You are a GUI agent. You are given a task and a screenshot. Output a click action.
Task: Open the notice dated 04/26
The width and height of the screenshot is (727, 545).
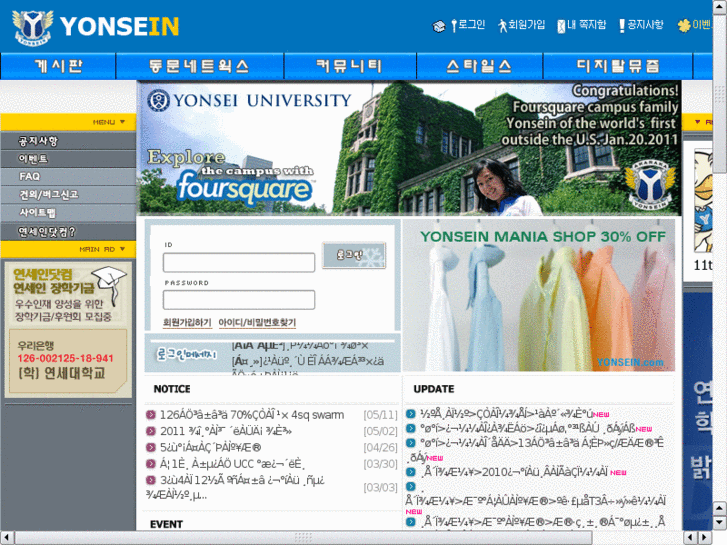[x=210, y=448]
